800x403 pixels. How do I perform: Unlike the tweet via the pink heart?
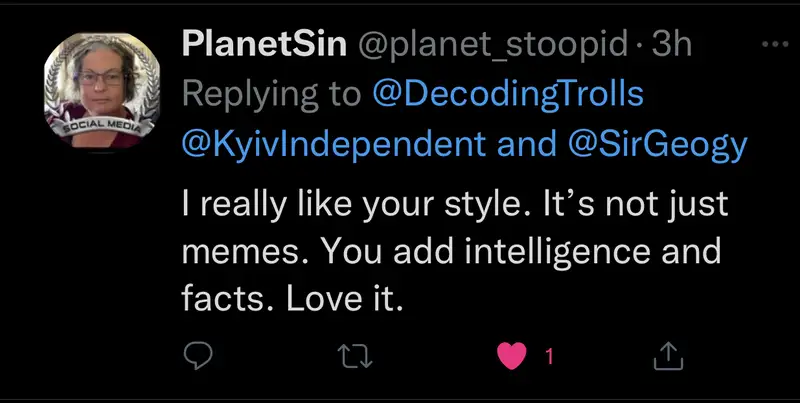513,354
